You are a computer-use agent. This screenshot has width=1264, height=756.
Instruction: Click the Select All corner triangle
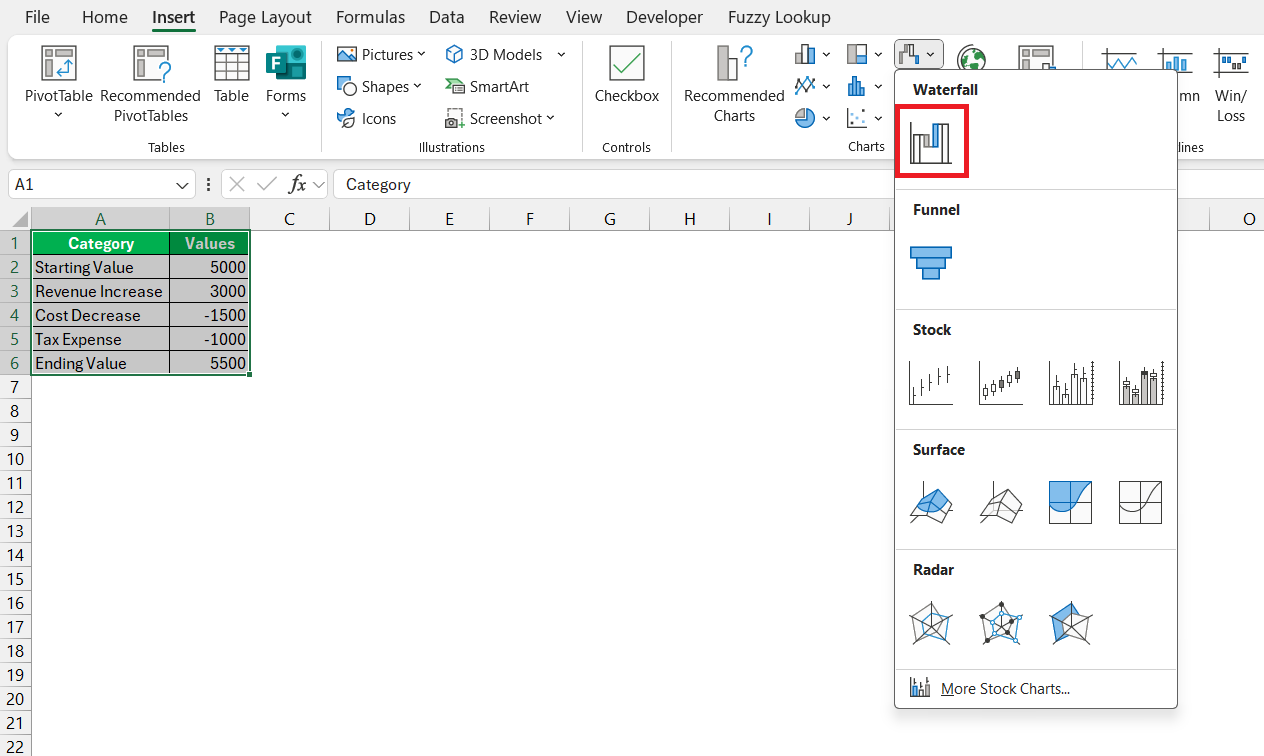(19, 219)
